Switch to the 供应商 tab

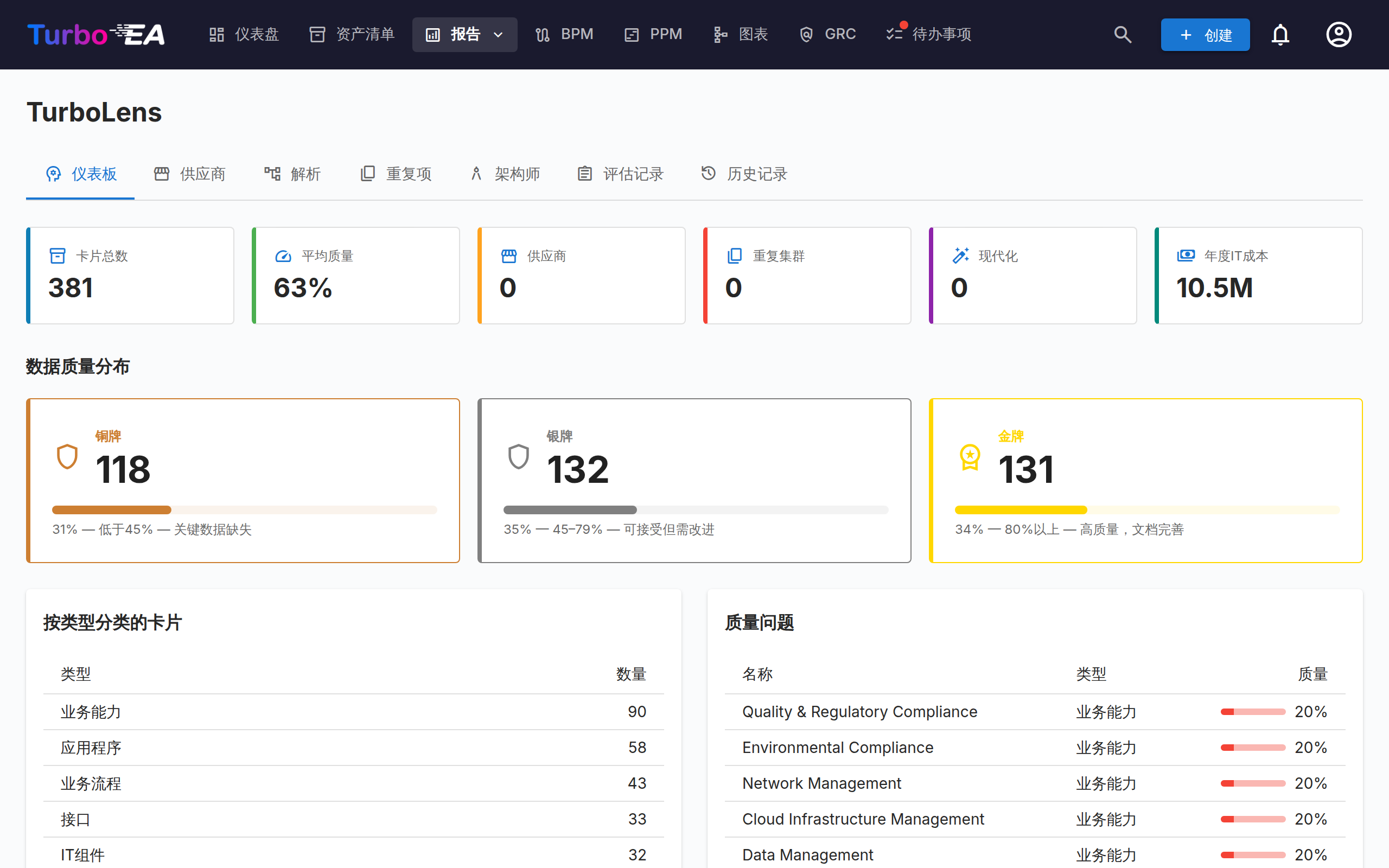coord(190,174)
